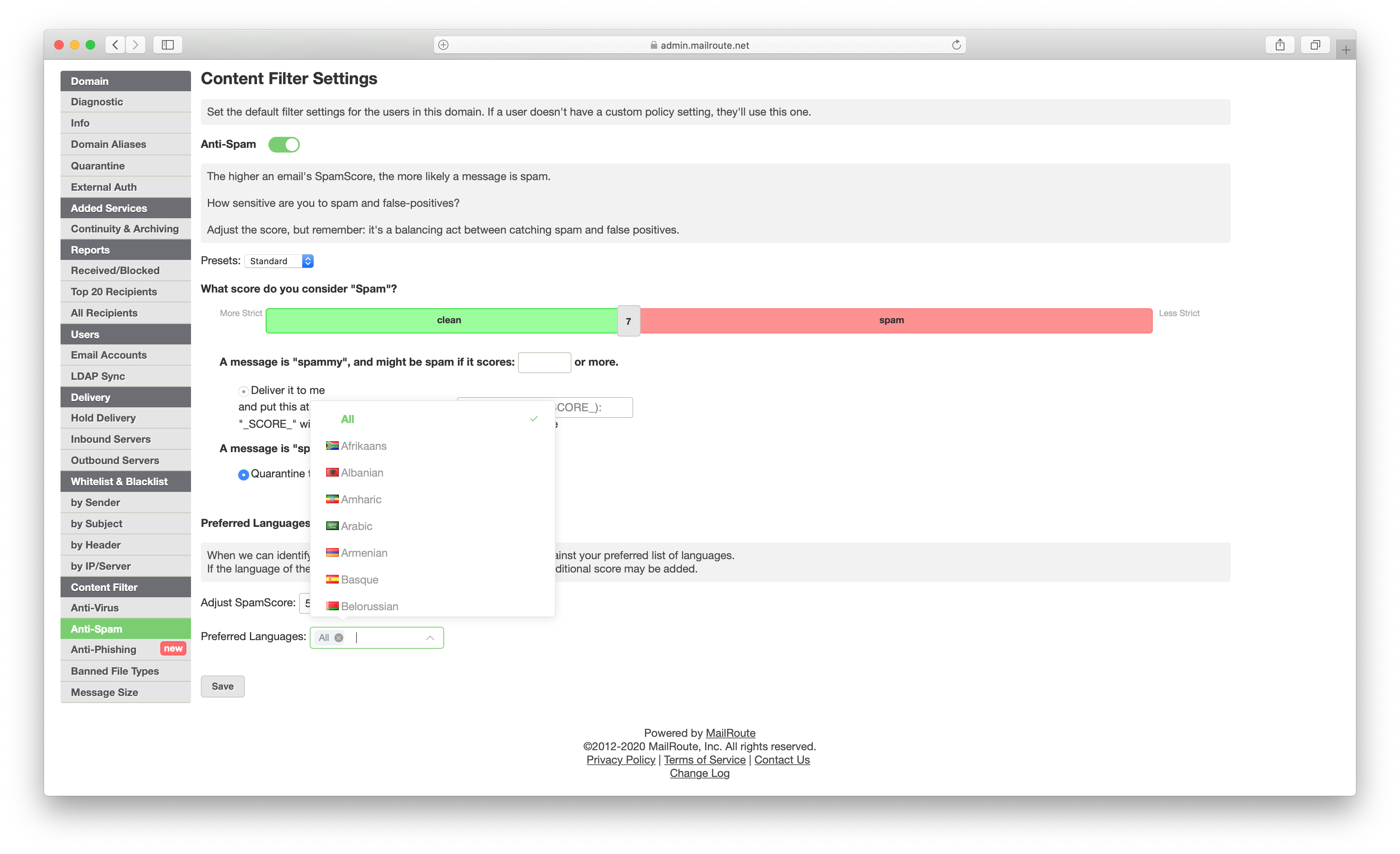The width and height of the screenshot is (1400, 854).
Task: Click the Safari back arrow
Action: (x=115, y=45)
